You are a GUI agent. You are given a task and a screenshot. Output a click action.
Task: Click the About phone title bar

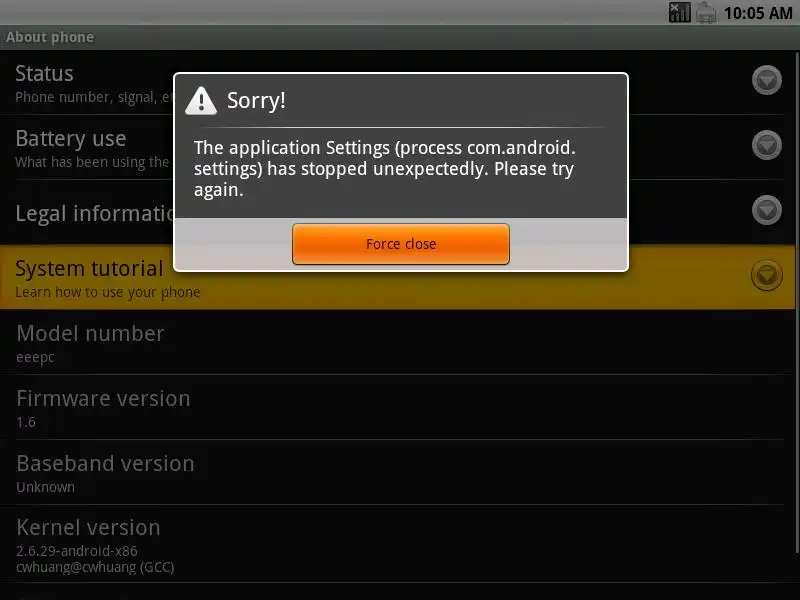point(400,37)
